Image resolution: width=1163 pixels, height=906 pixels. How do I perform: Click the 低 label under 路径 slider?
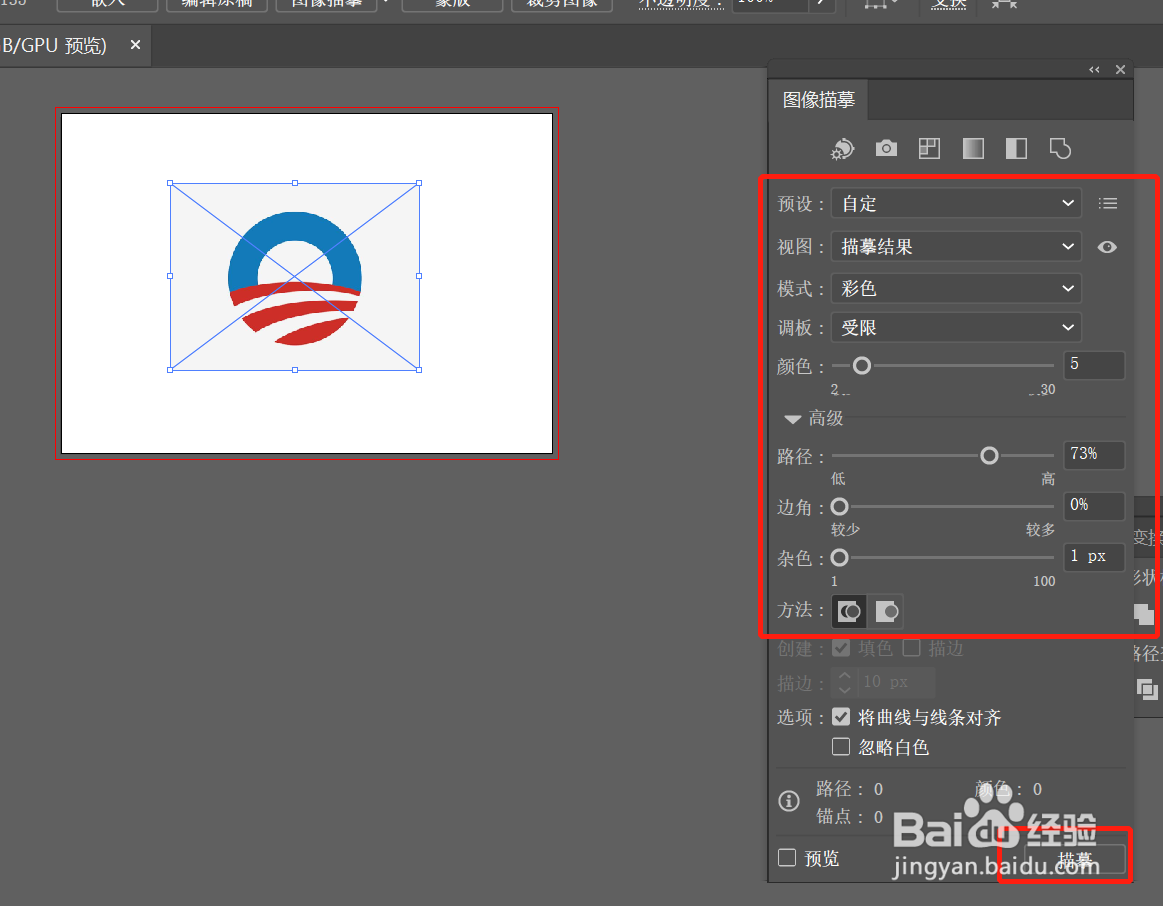pos(838,479)
